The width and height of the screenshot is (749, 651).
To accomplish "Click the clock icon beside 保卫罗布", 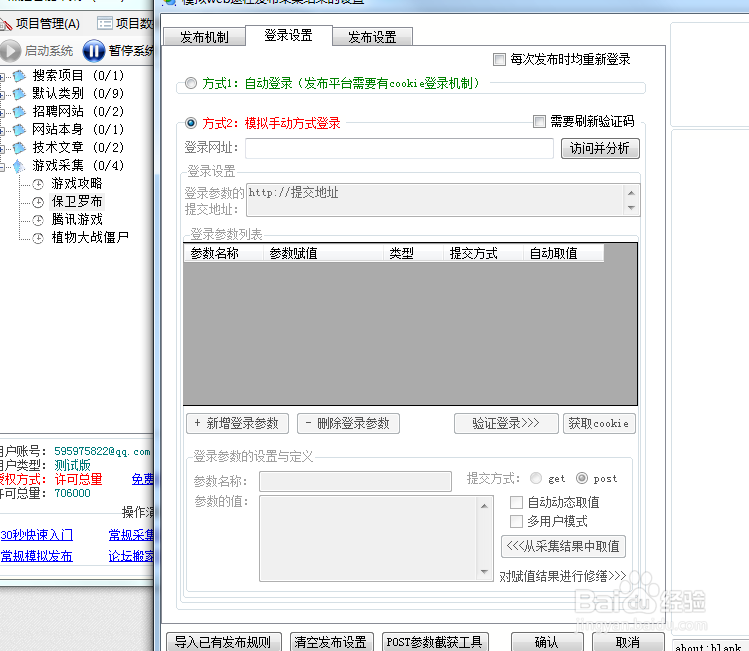I will 38,202.
